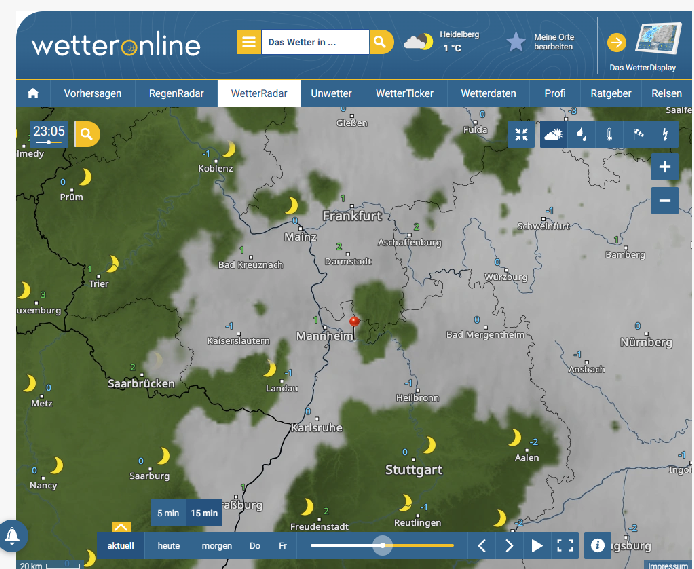
Task: Open the yellow hamburger menu
Action: pyautogui.click(x=249, y=42)
